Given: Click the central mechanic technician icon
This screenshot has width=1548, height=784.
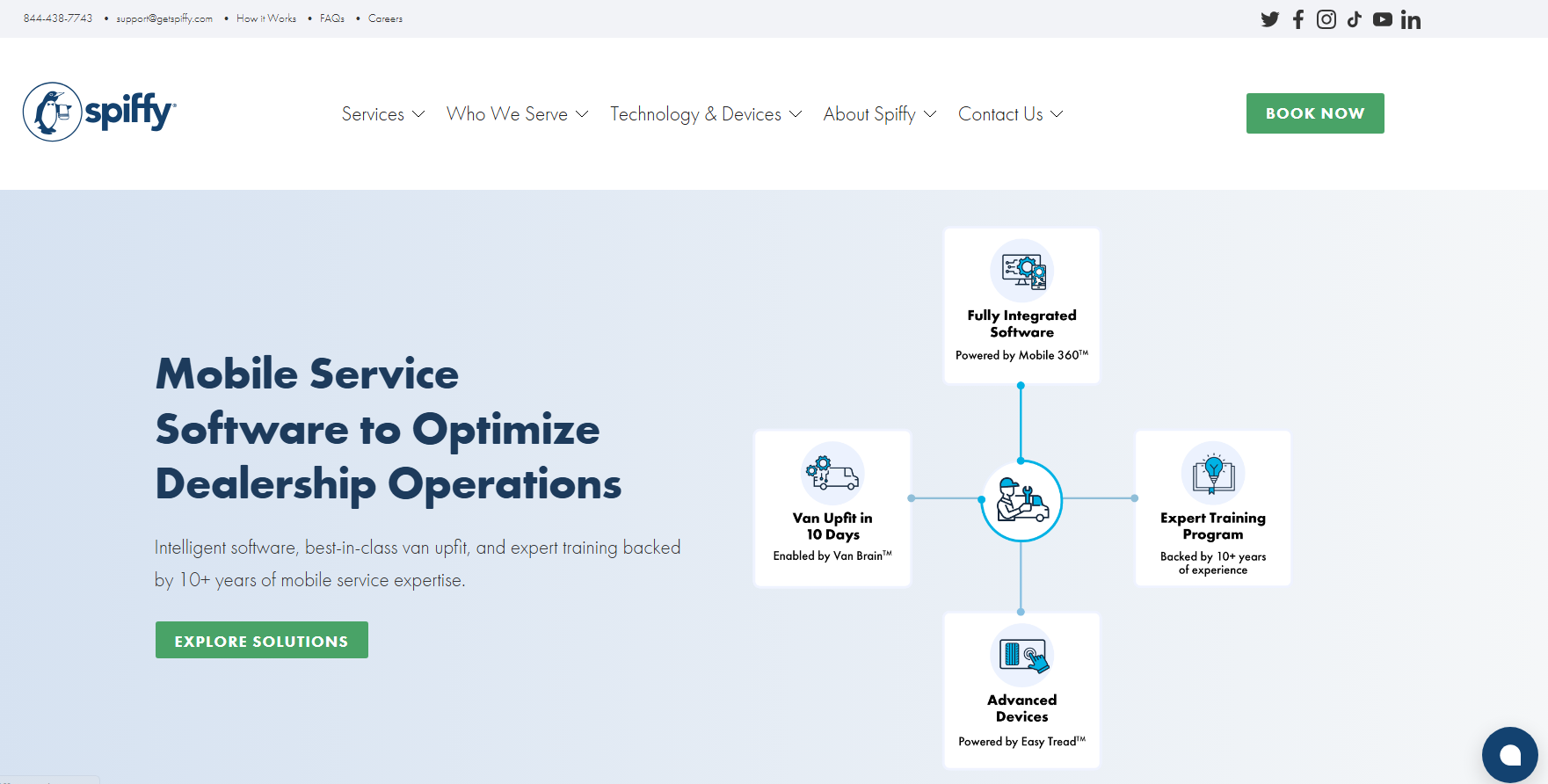Looking at the screenshot, I should (1021, 501).
